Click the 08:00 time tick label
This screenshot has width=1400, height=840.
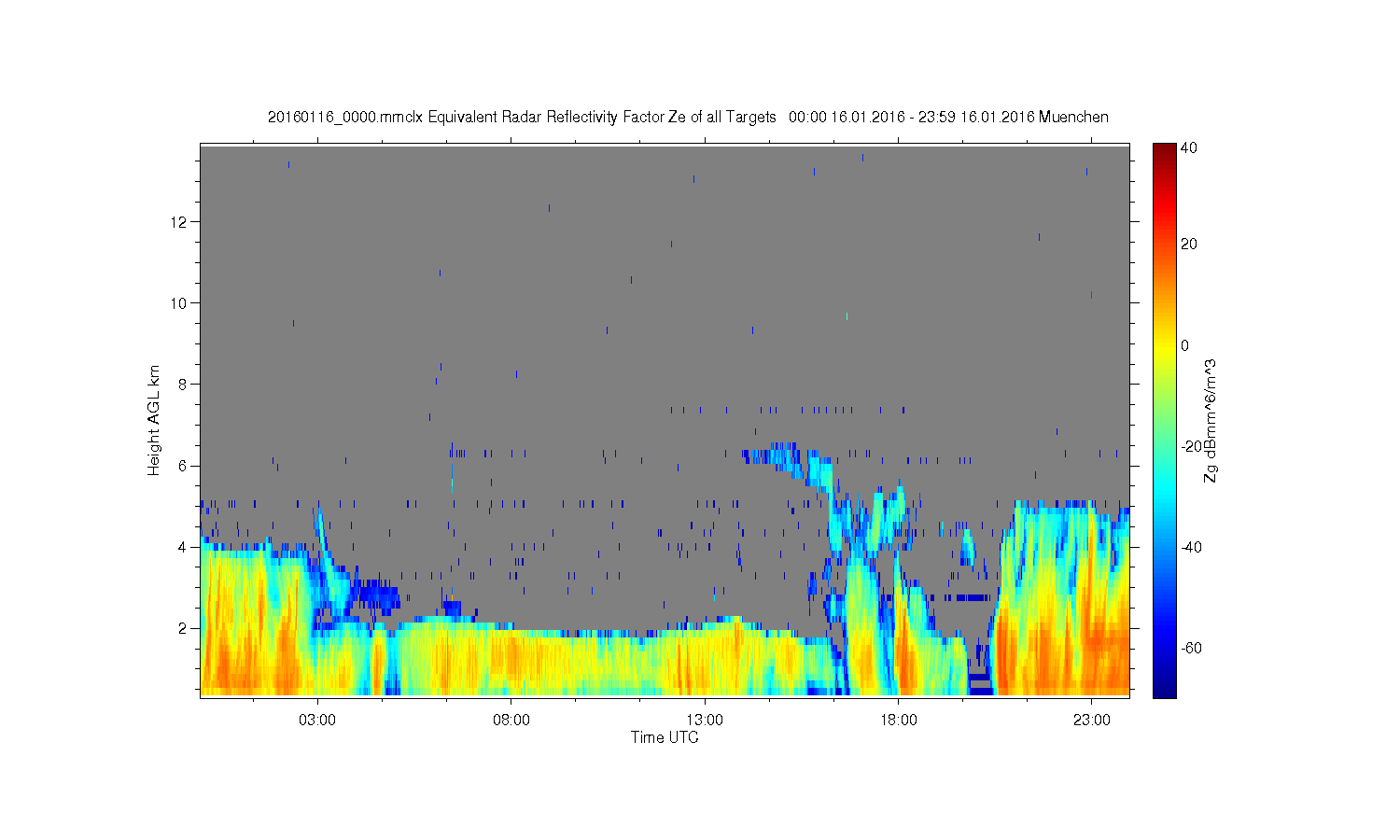(x=511, y=721)
